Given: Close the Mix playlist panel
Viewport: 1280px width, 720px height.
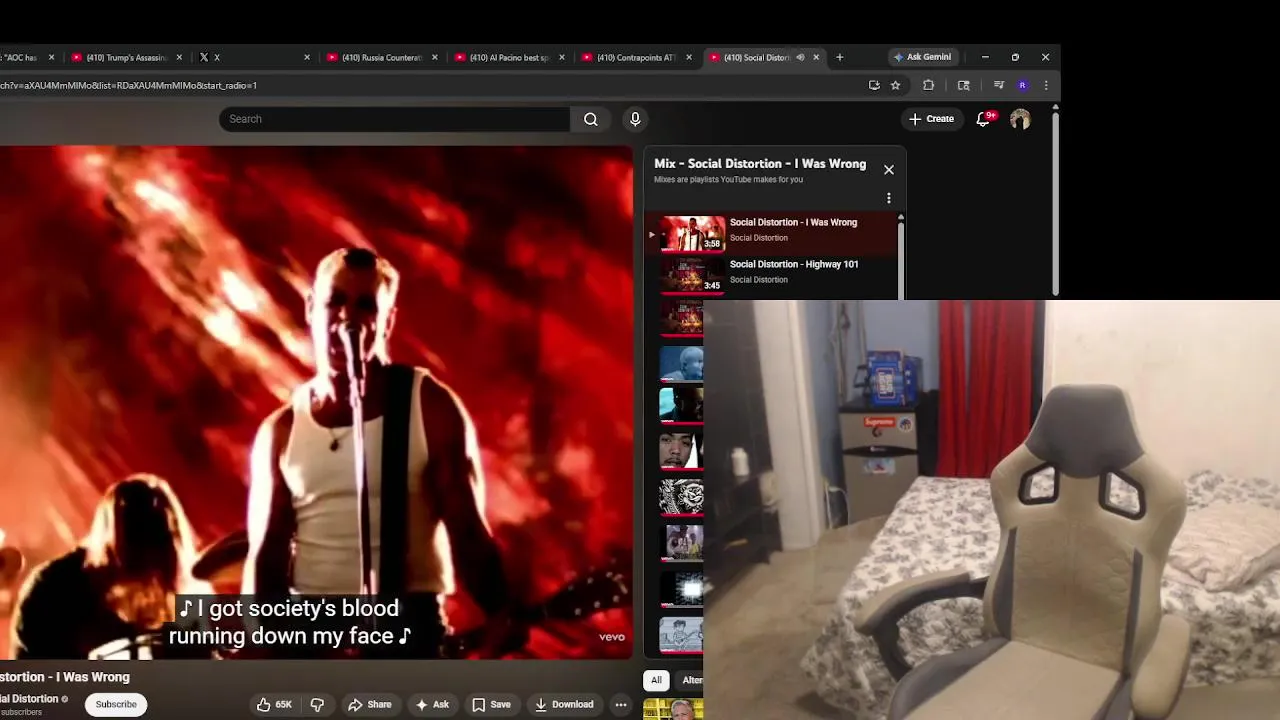Looking at the screenshot, I should 889,170.
